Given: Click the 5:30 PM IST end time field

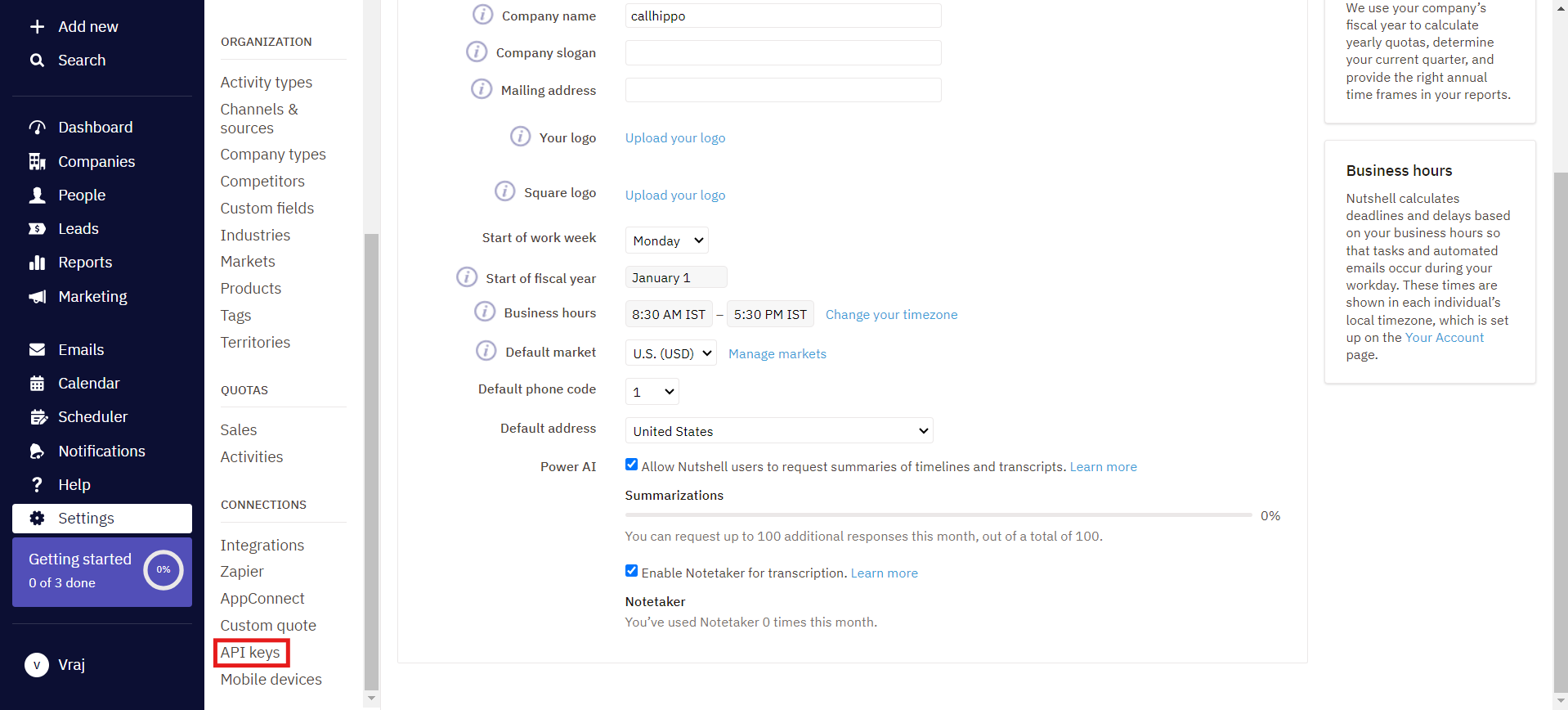Looking at the screenshot, I should click(770, 314).
